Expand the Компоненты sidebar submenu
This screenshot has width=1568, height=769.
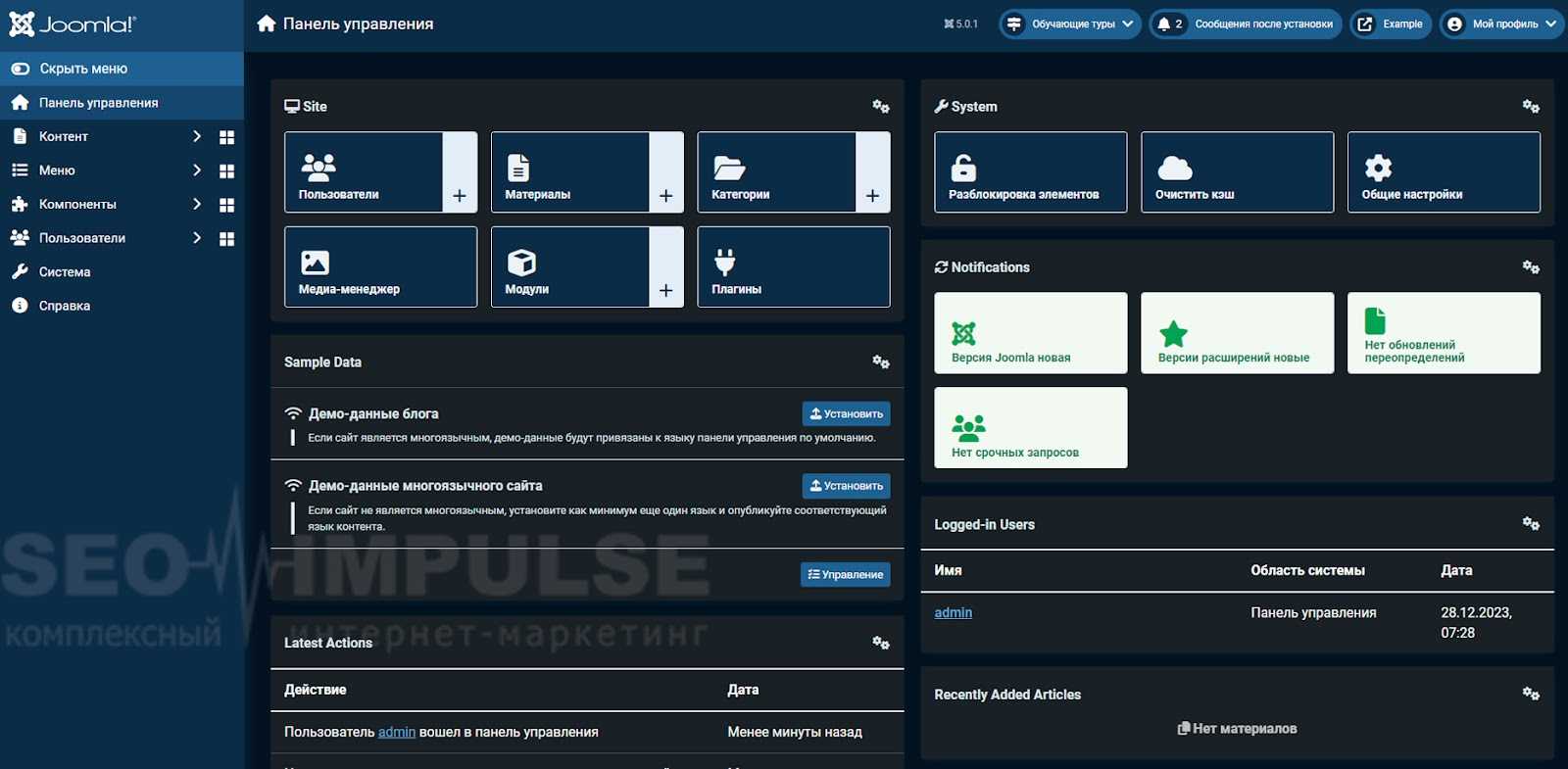click(x=197, y=204)
